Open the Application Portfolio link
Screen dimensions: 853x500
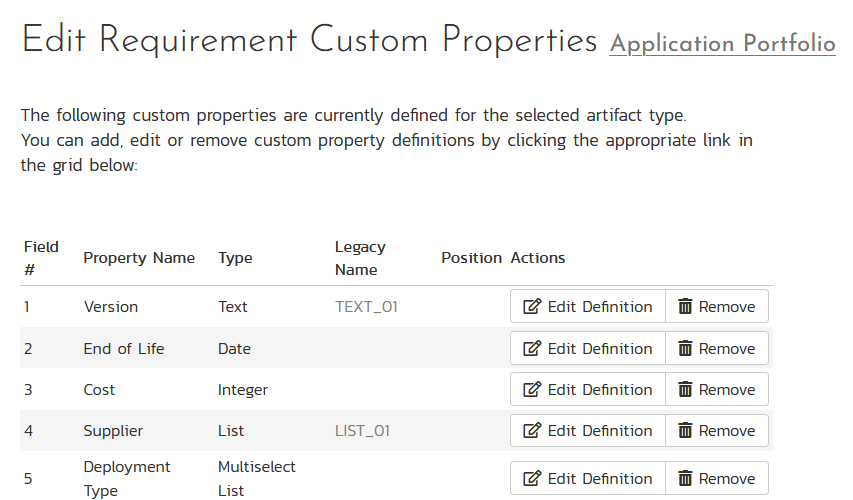point(722,44)
